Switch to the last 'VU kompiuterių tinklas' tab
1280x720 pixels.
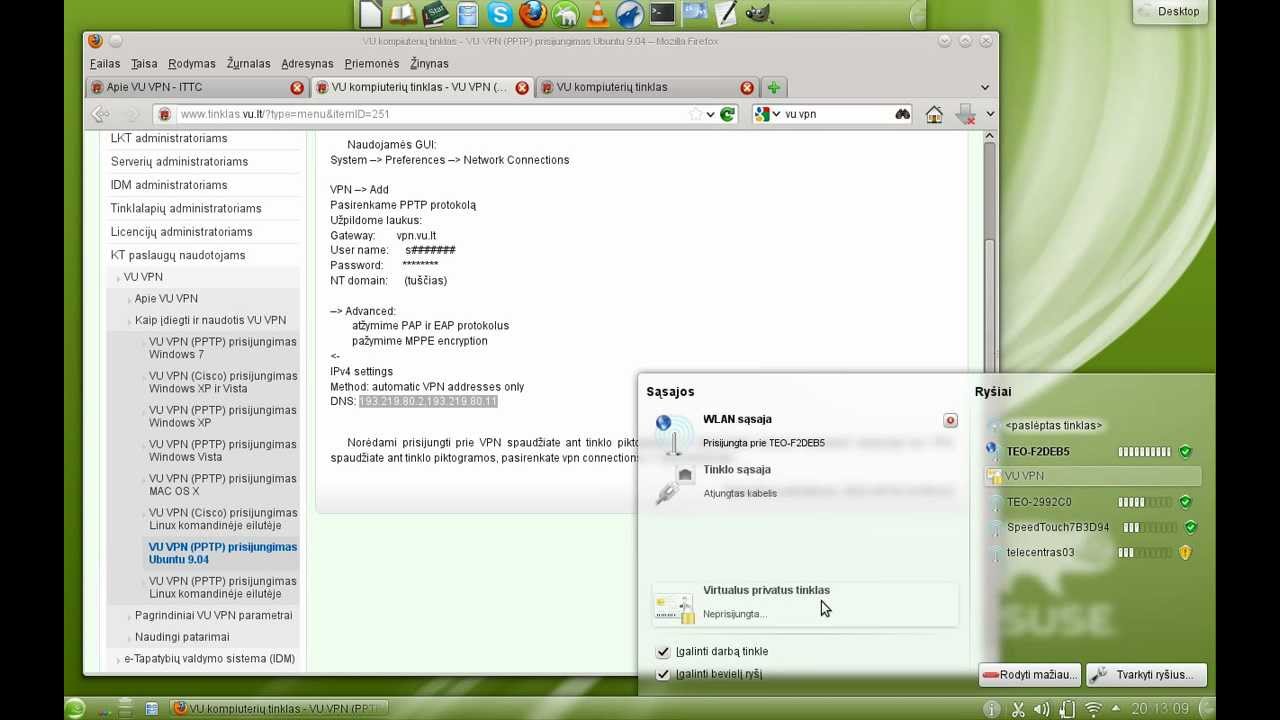pyautogui.click(x=647, y=87)
